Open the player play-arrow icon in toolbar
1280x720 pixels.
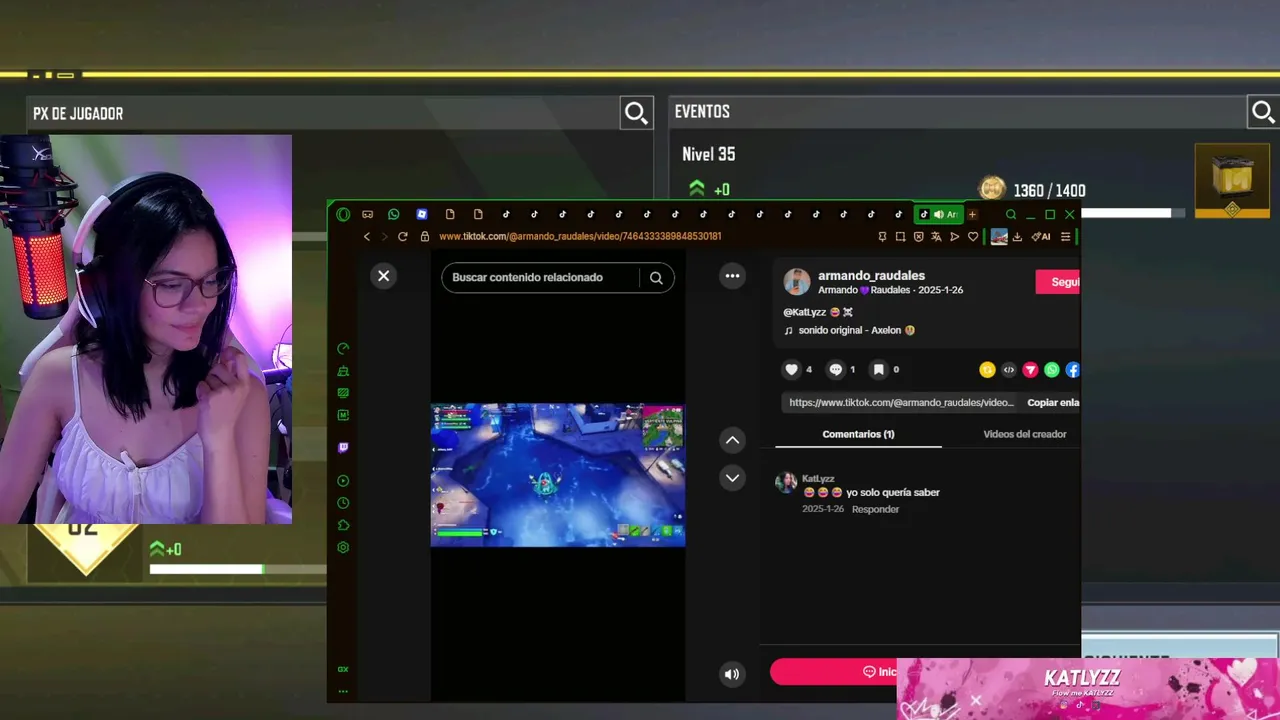pyautogui.click(x=954, y=237)
